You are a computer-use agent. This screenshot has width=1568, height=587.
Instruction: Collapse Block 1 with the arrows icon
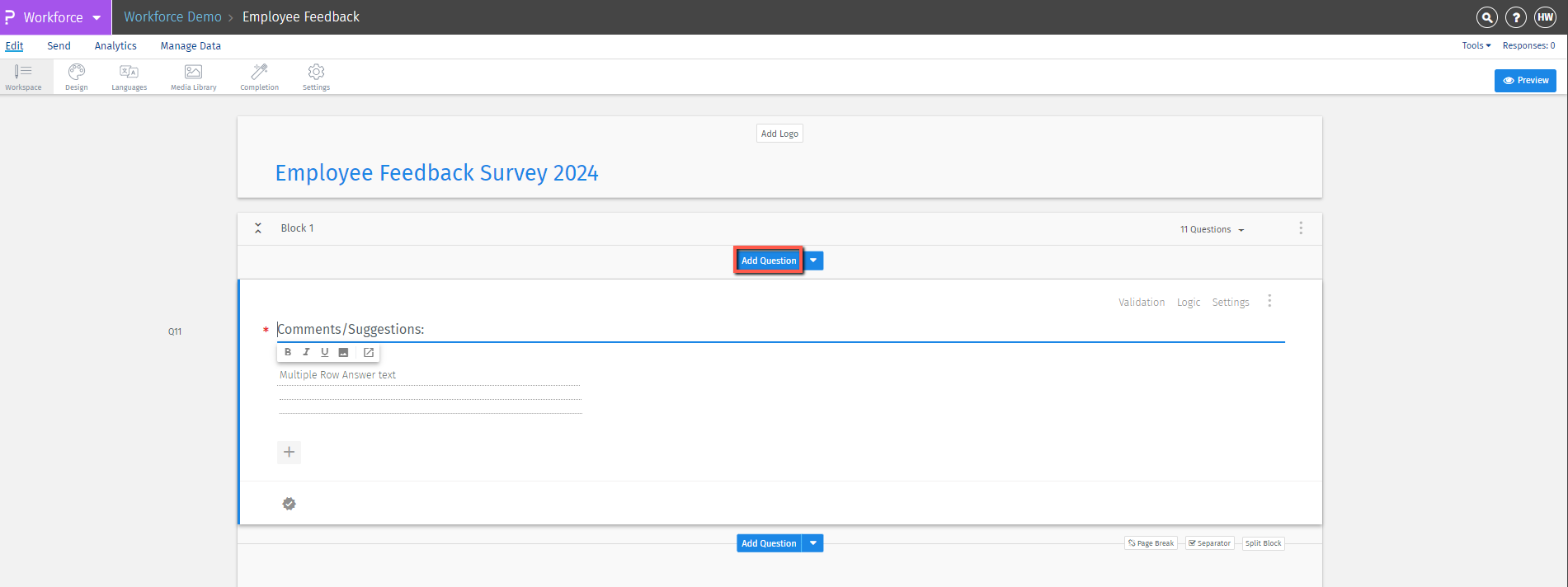258,228
